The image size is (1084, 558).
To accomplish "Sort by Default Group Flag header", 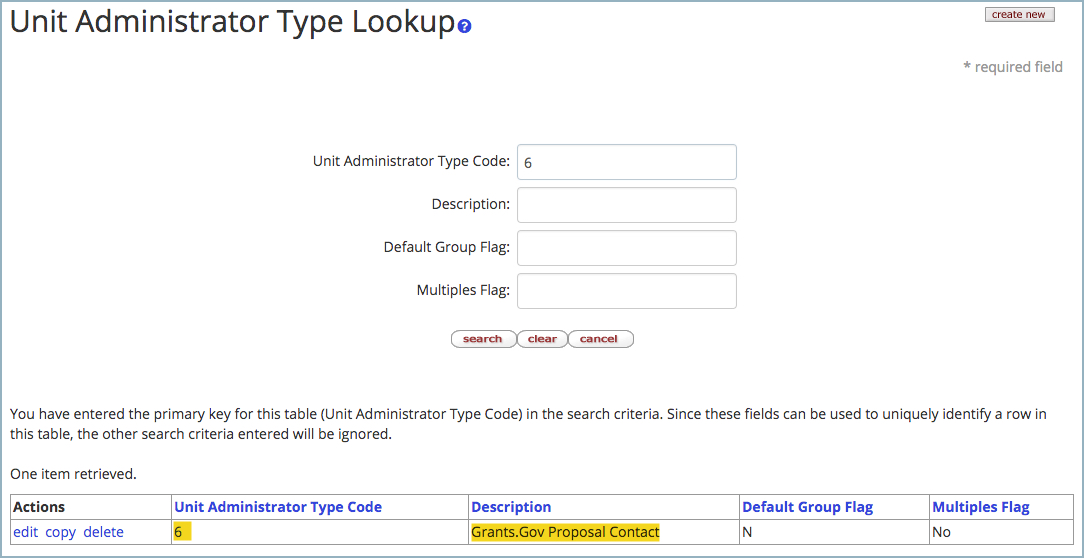I will click(807, 507).
